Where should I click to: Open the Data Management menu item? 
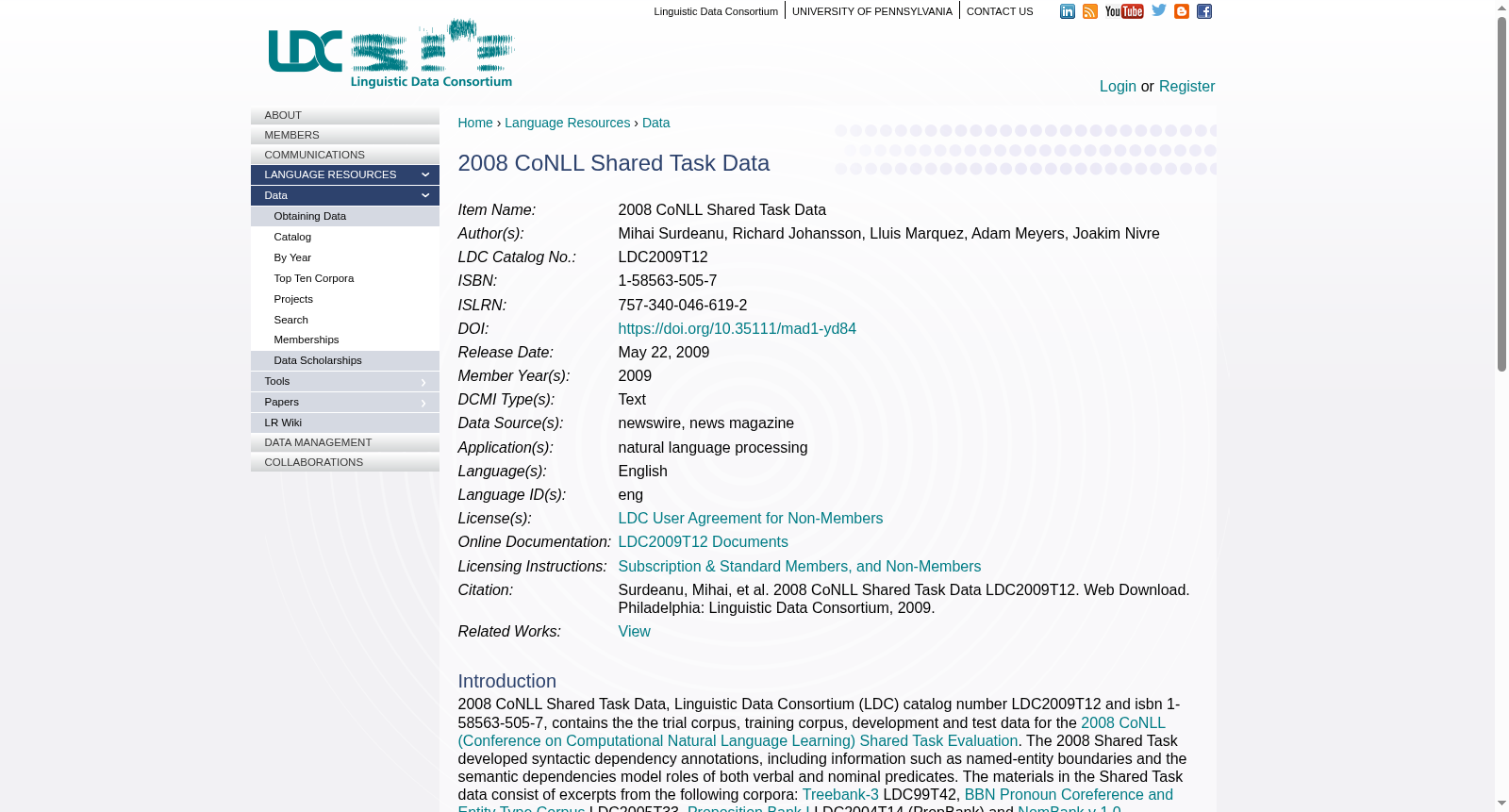(344, 442)
